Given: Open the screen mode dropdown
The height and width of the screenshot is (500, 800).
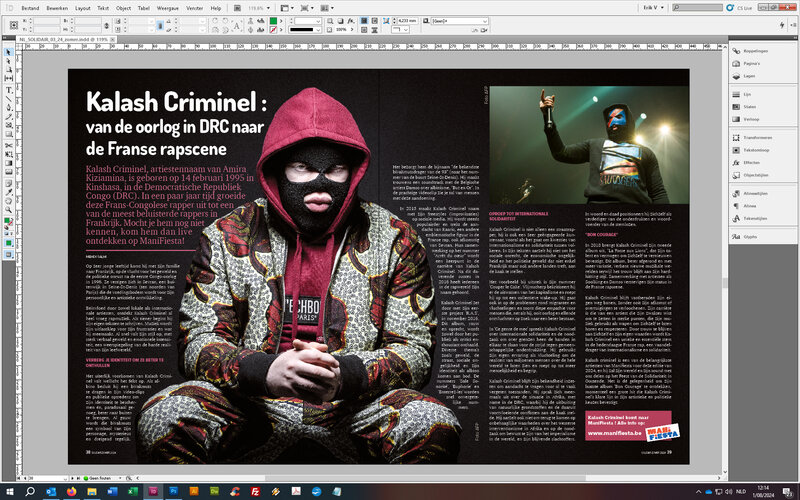Looking at the screenshot, I should tap(305, 8).
